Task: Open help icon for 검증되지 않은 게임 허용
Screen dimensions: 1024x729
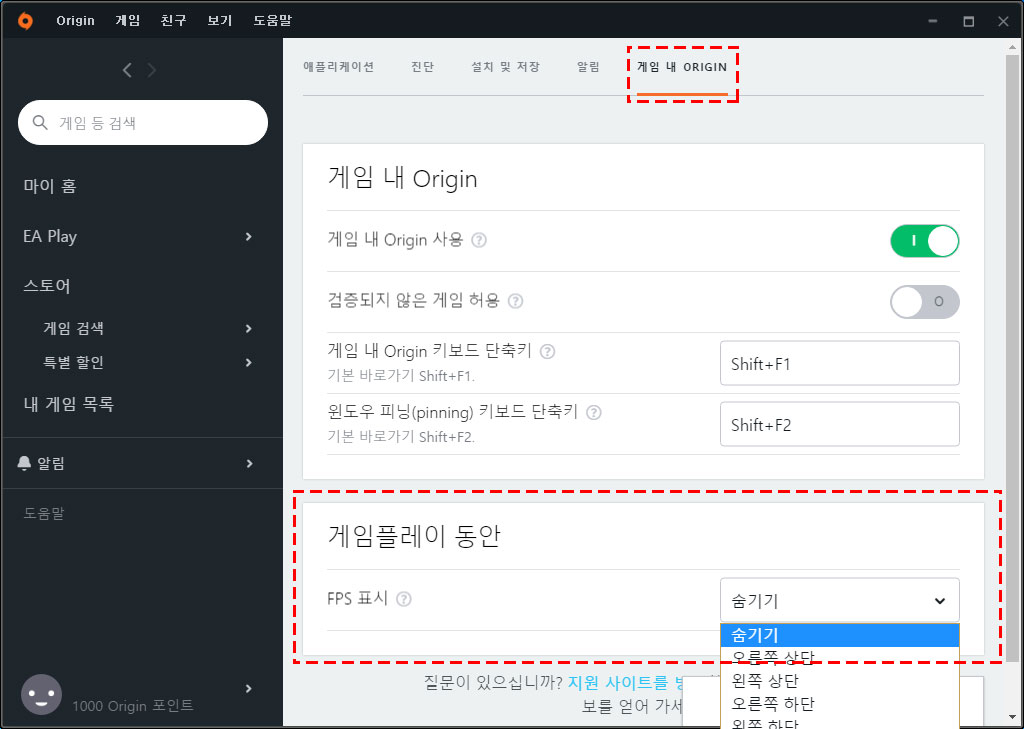Action: click(515, 301)
